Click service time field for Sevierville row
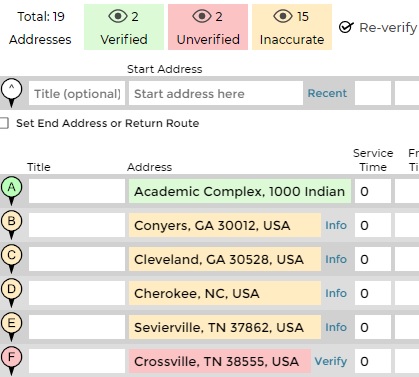419x377 pixels. tap(373, 327)
